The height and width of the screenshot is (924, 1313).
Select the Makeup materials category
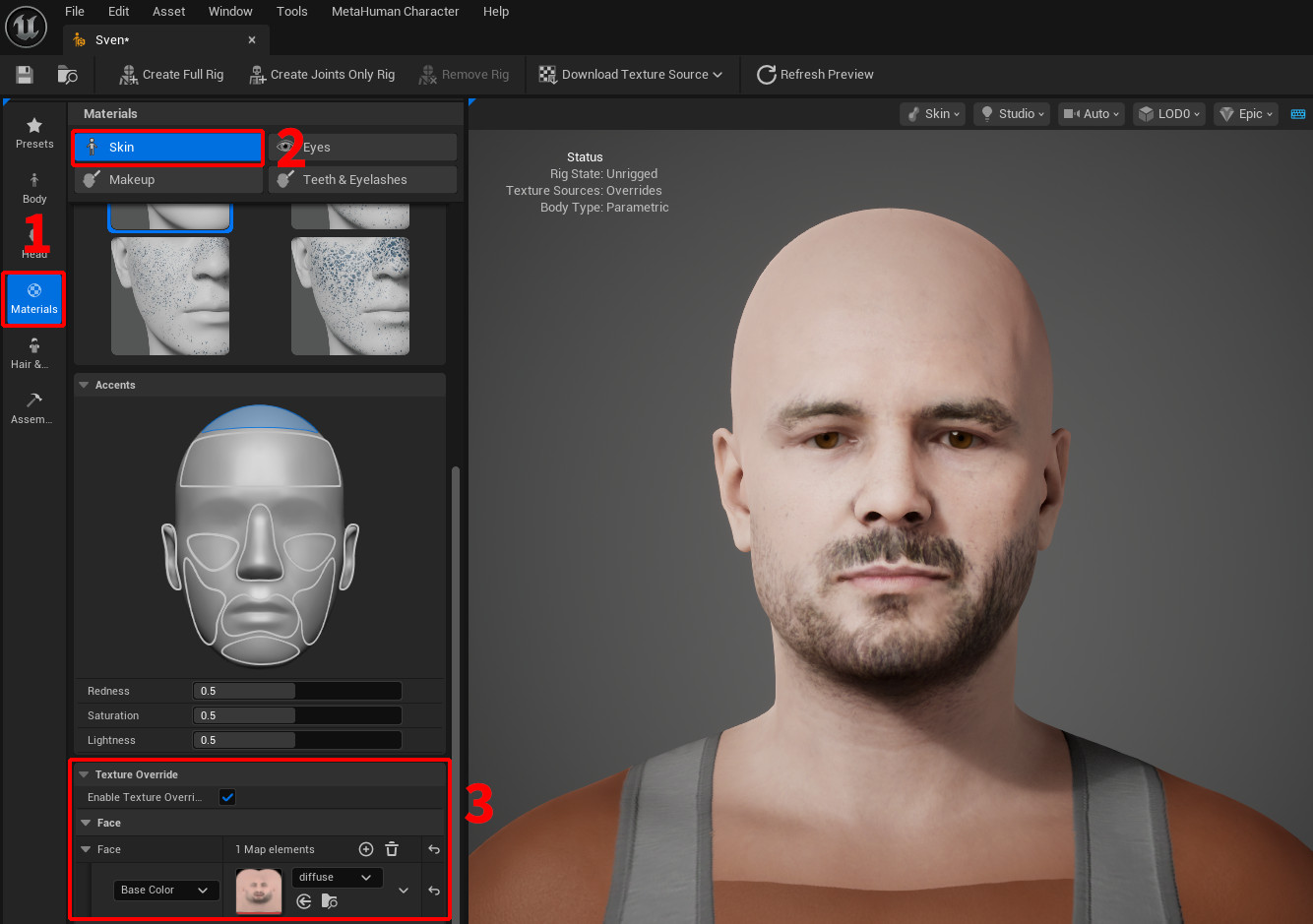coord(168,180)
